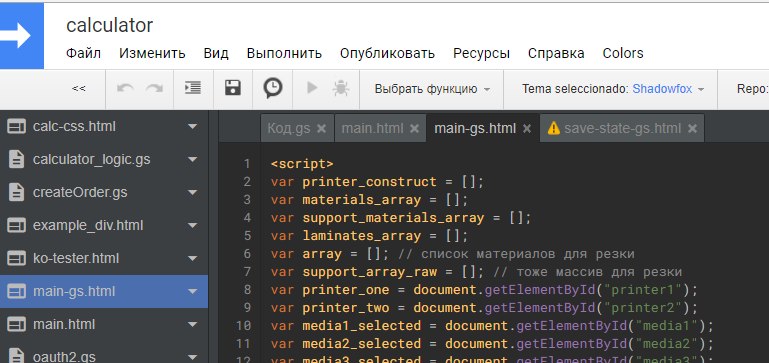The image size is (769, 363).
Task: Open dropdown arrow for calculator_logic.gs
Action: (x=192, y=159)
